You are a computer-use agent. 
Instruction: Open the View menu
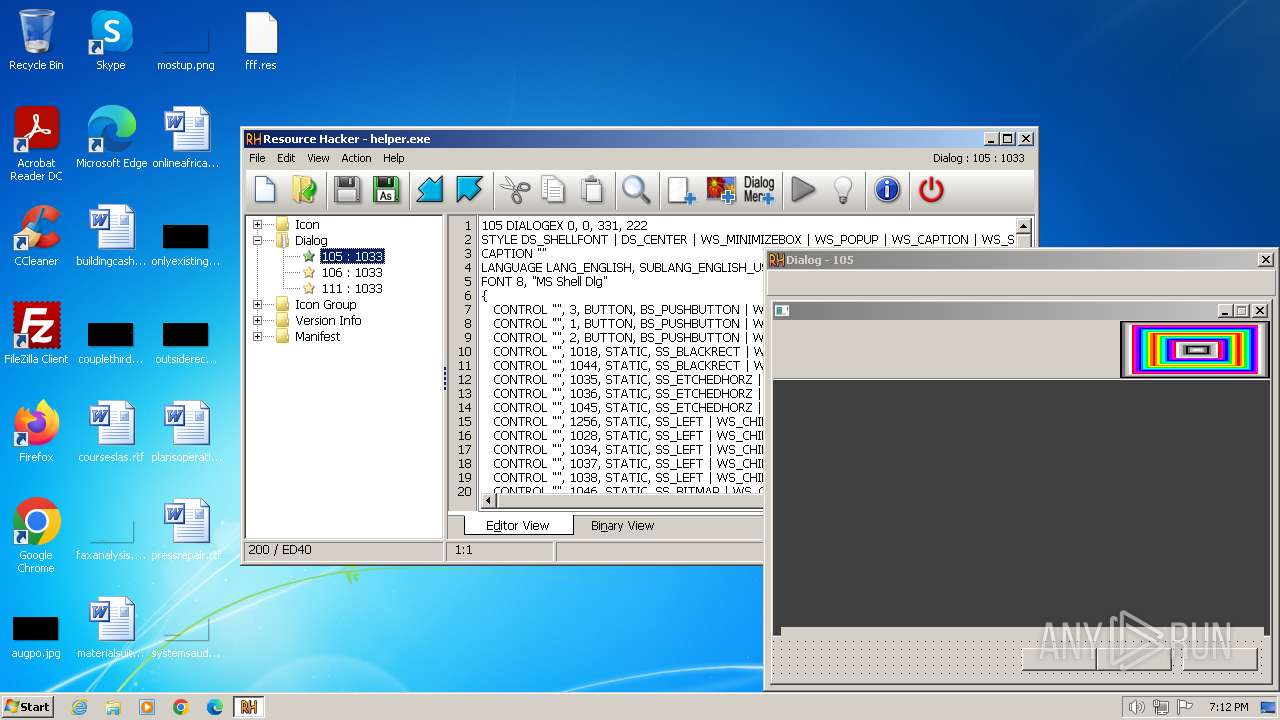318,158
